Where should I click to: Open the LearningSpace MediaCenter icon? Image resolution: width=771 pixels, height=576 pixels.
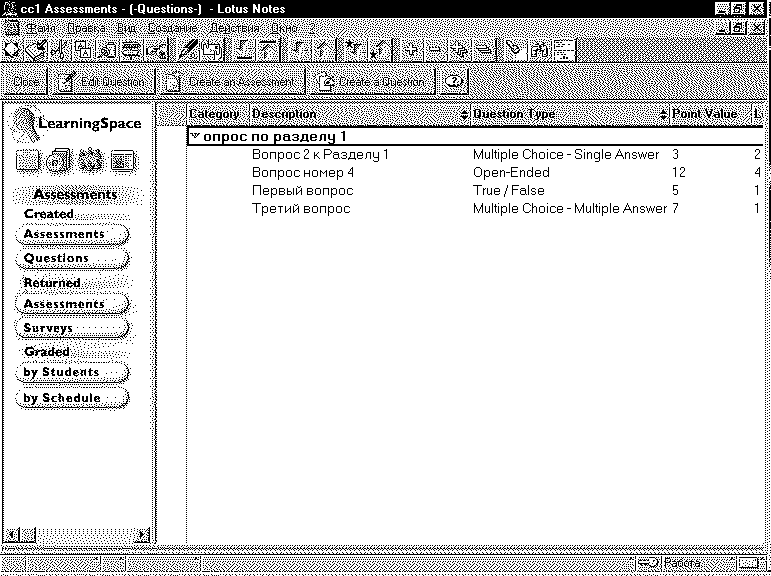point(59,161)
